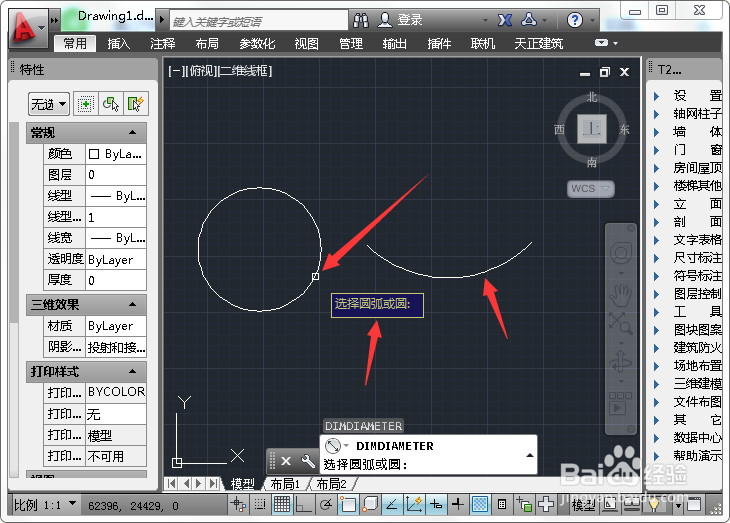Toggle Object Snap in status bar

(348, 504)
